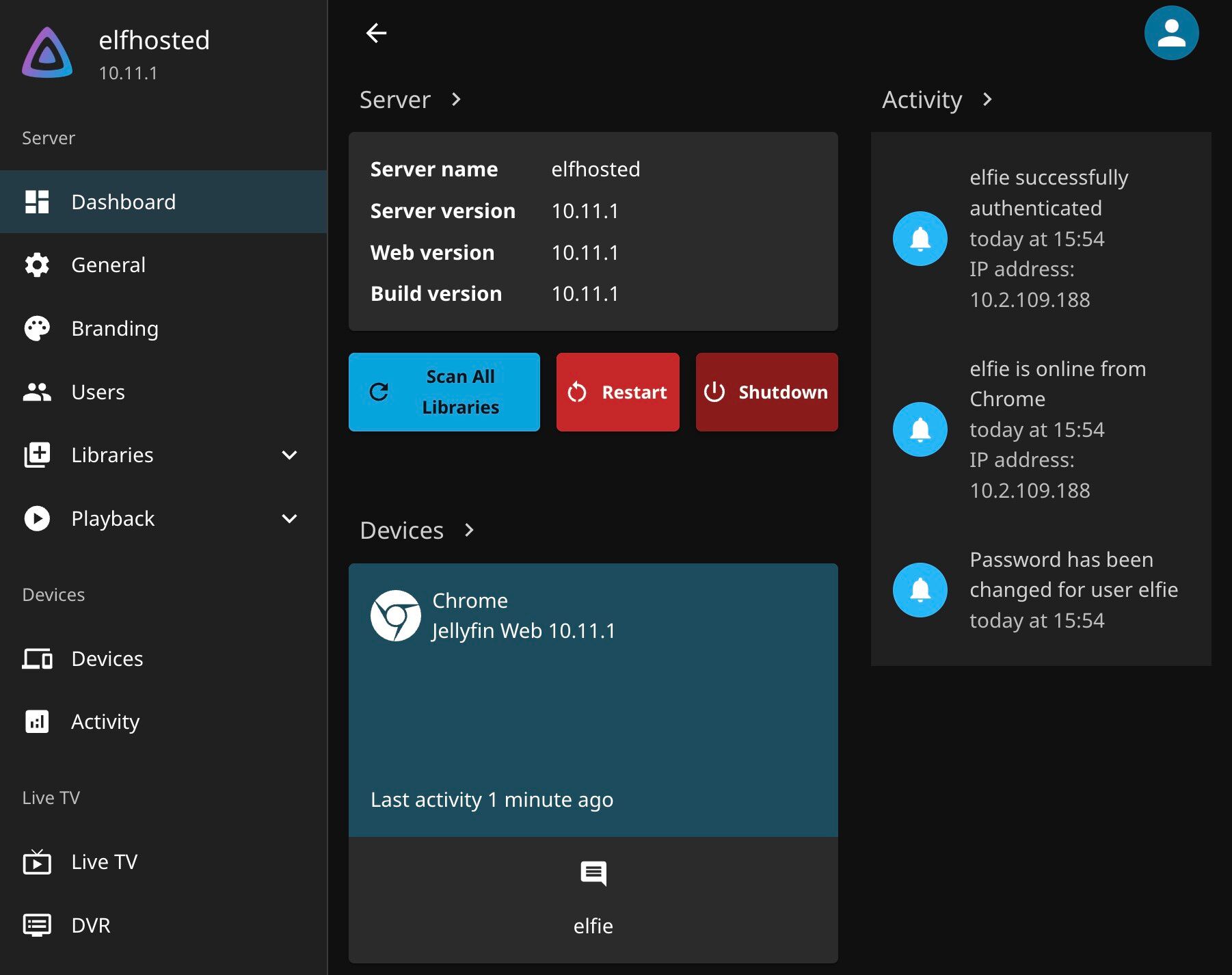Open the Devices heading link in main panel
This screenshot has height=975, width=1232.
click(402, 531)
